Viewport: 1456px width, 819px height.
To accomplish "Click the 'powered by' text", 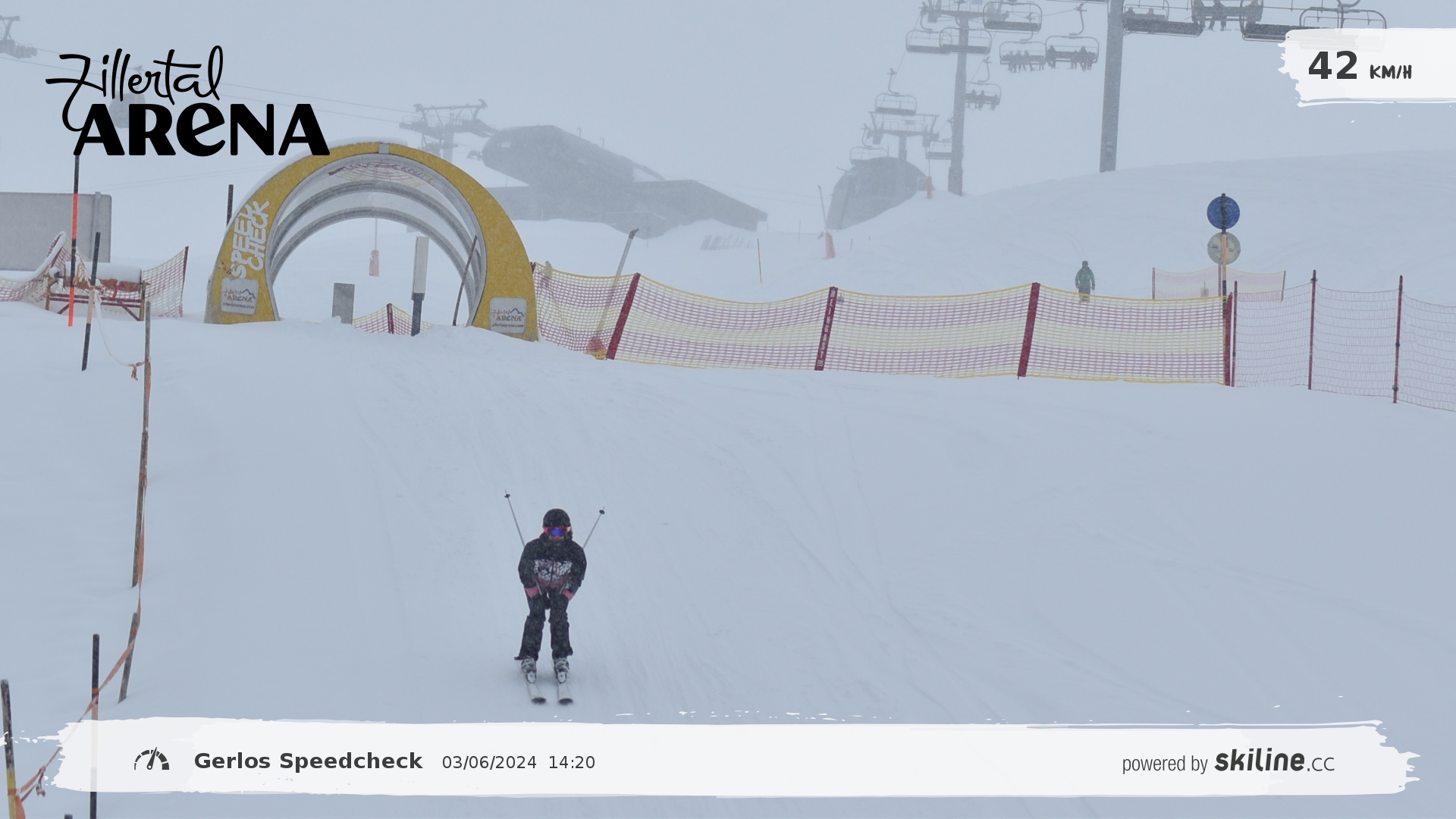I will coord(1164,764).
